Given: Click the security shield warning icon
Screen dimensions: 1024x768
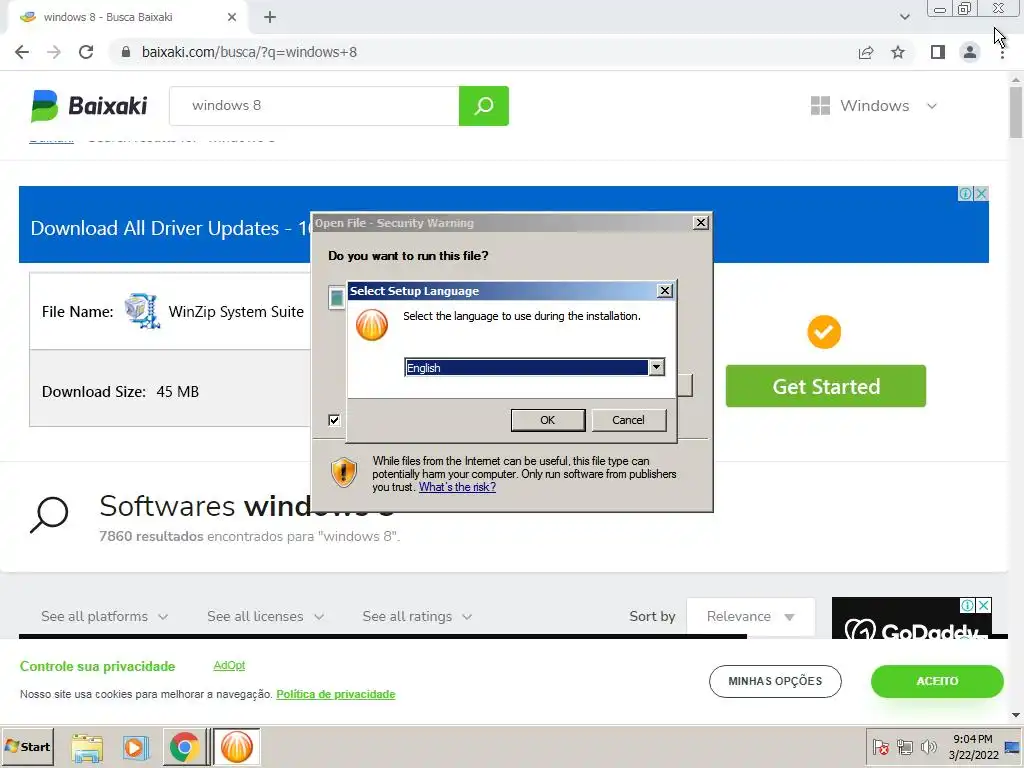Looking at the screenshot, I should tap(344, 472).
